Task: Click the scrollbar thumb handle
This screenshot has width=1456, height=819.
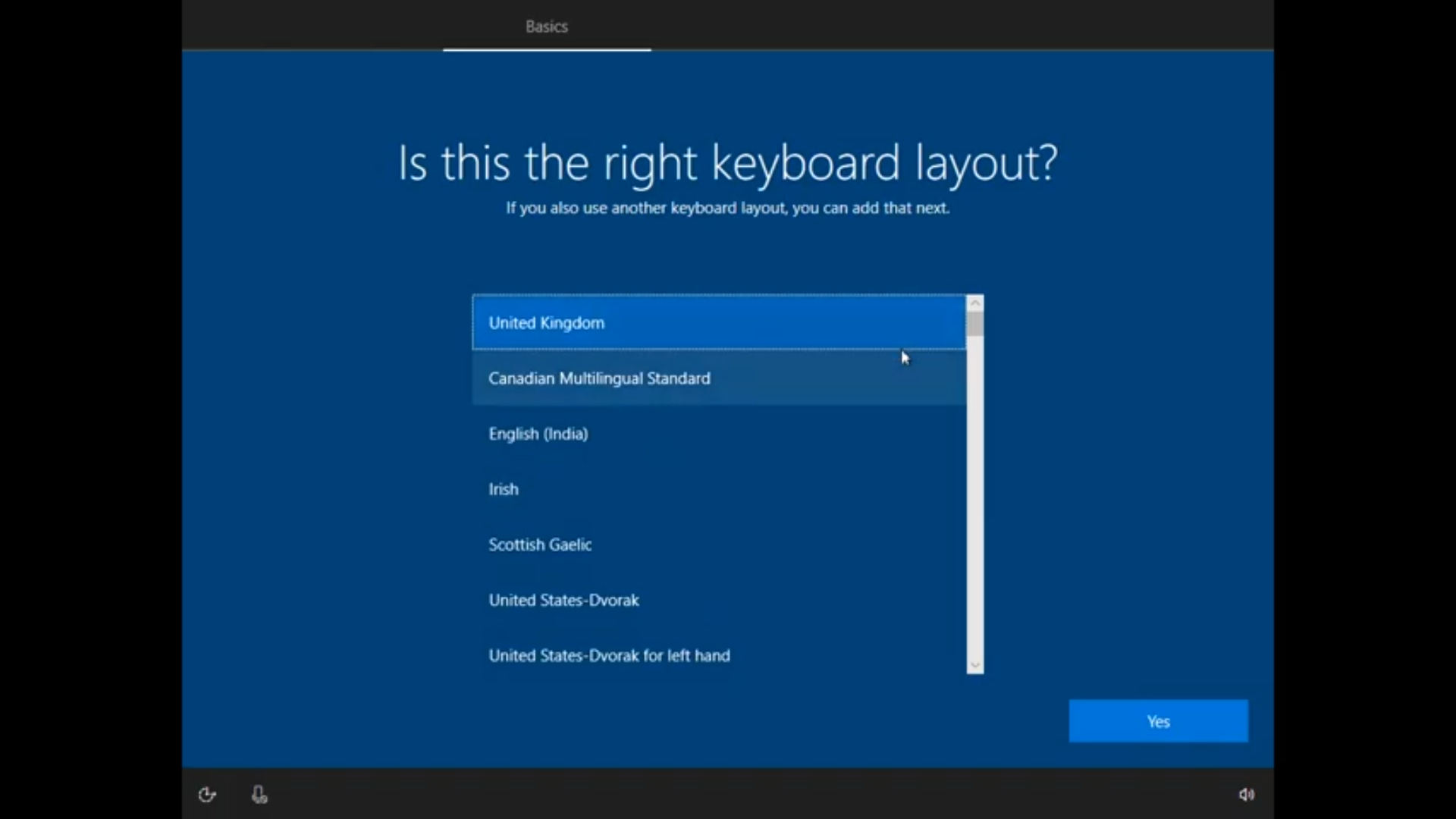Action: coord(975,324)
